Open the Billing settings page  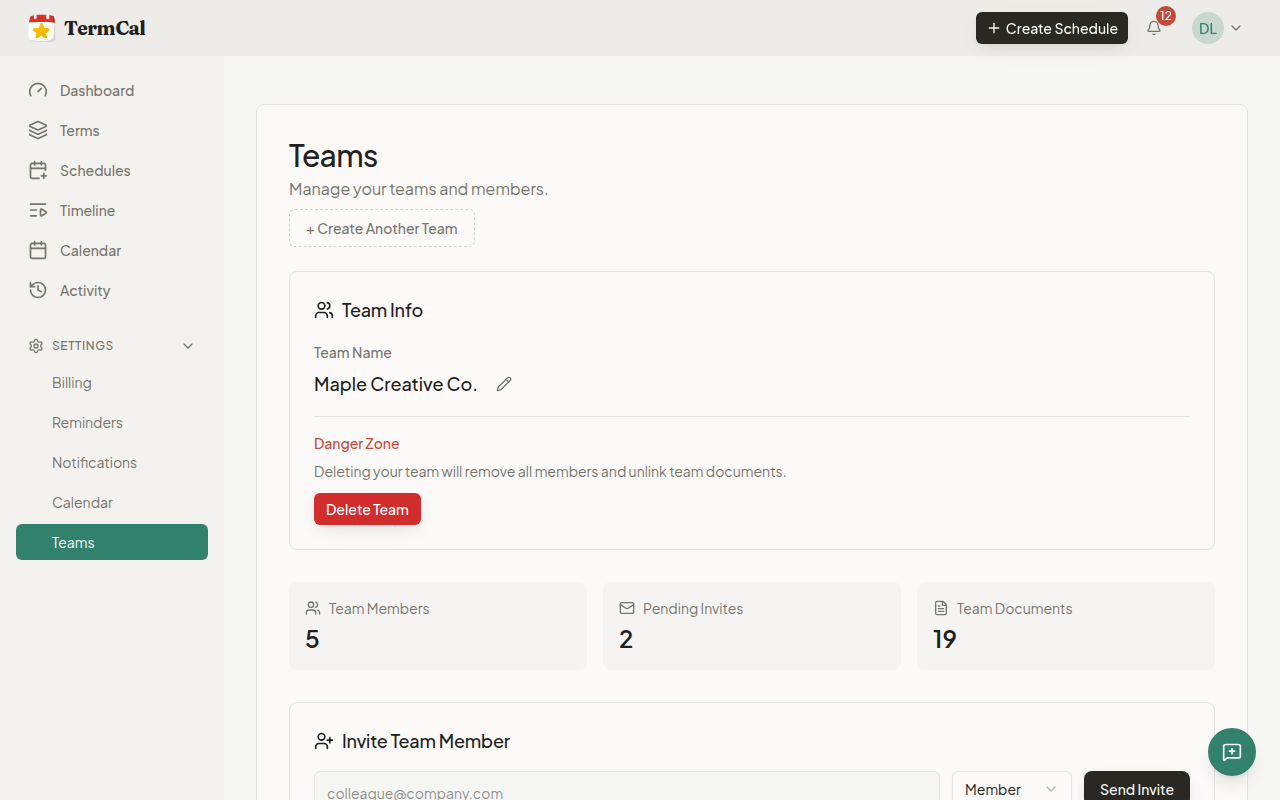71,382
